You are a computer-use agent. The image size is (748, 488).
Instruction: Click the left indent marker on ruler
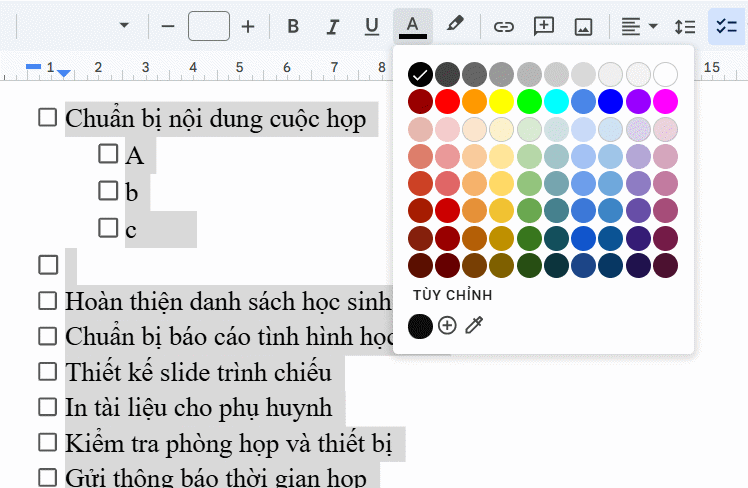(x=63, y=73)
